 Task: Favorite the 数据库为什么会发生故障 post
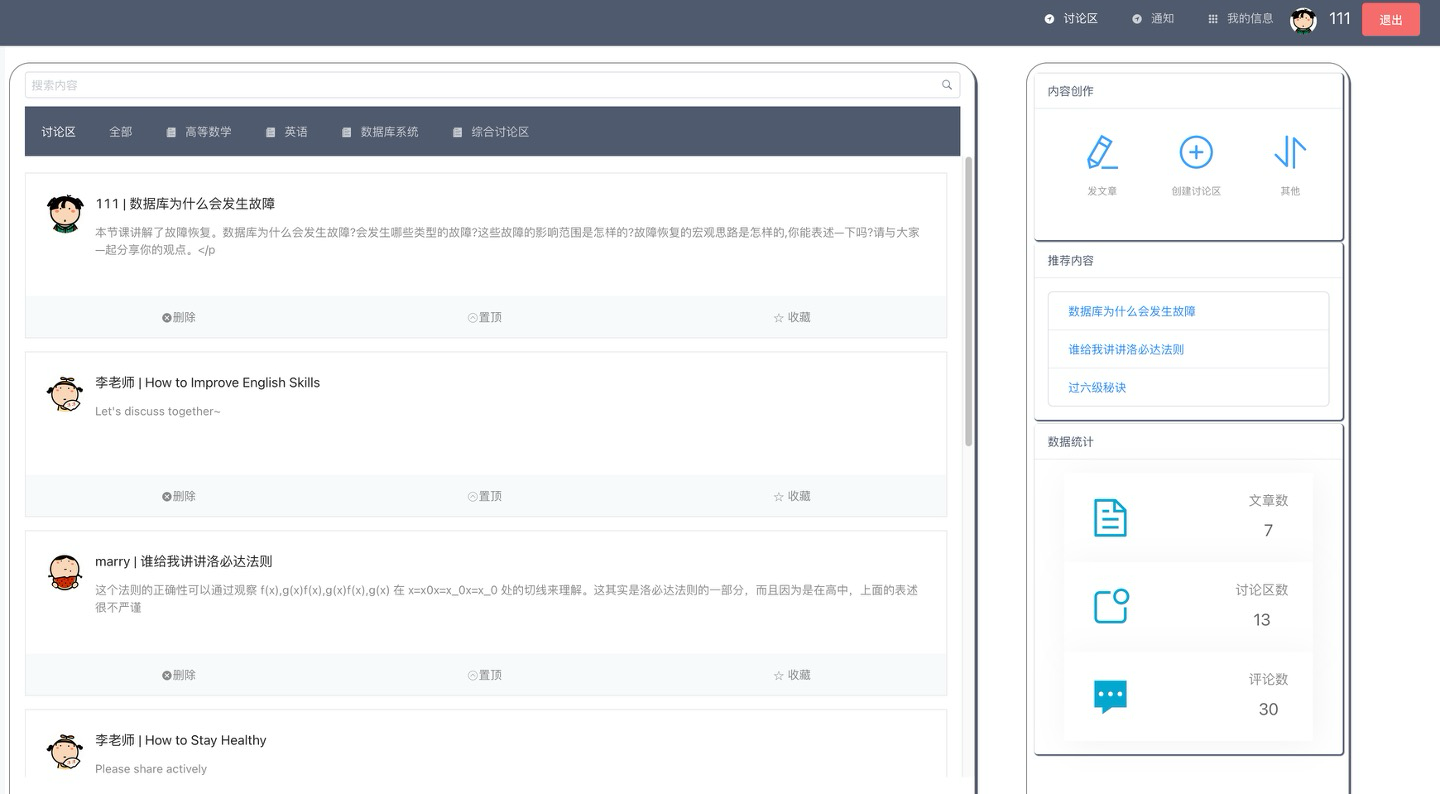(792, 317)
